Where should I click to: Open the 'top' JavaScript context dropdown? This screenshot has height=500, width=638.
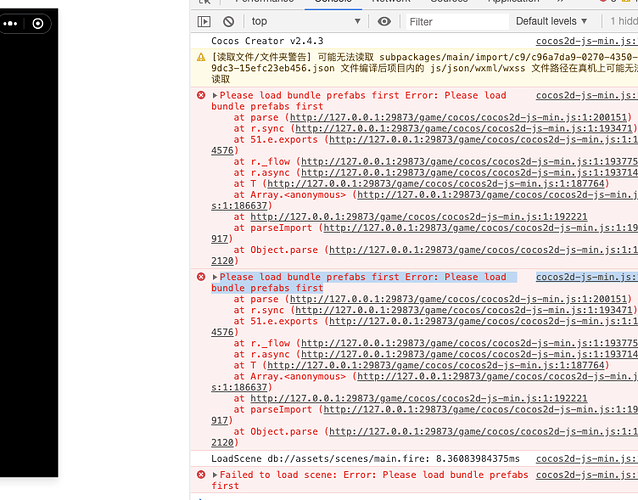click(306, 21)
